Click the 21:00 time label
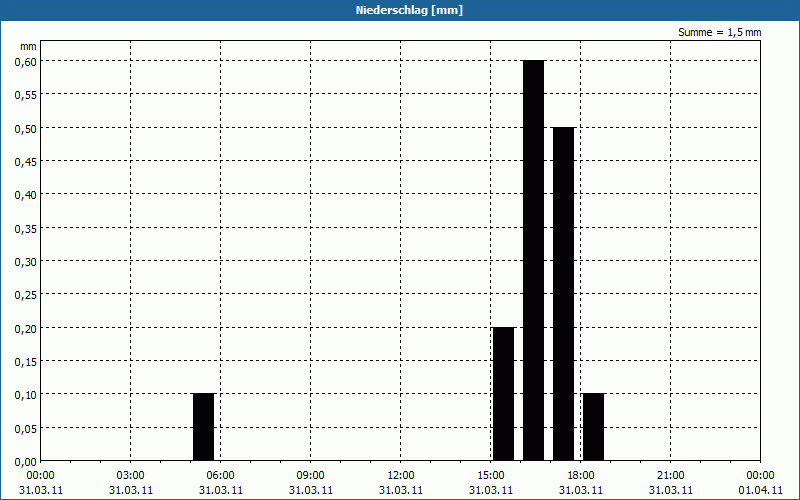 (x=670, y=476)
